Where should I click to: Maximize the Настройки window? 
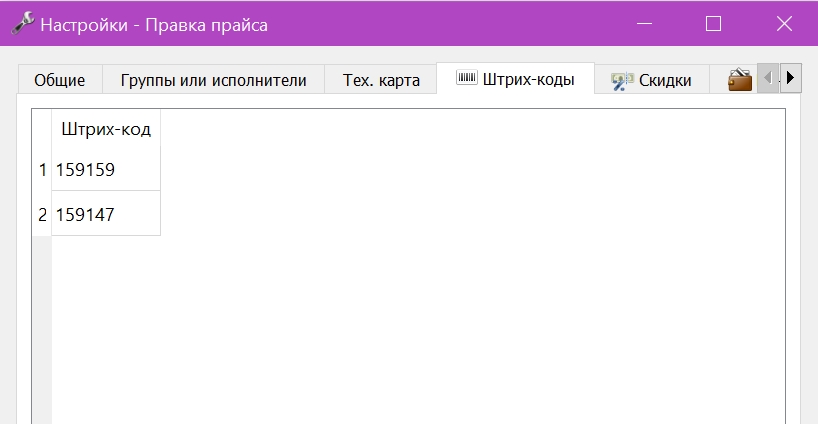713,23
